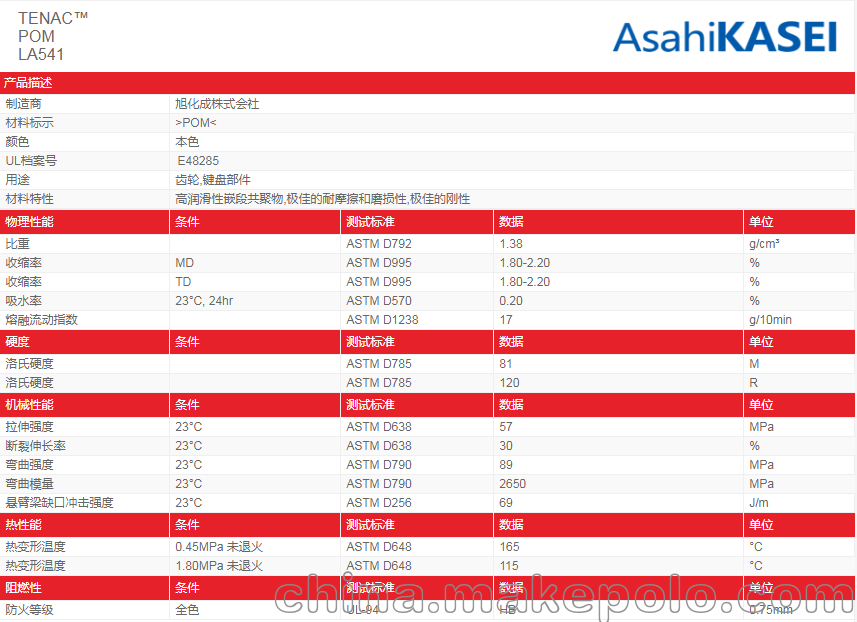Select heat deflection value 165

509,547
